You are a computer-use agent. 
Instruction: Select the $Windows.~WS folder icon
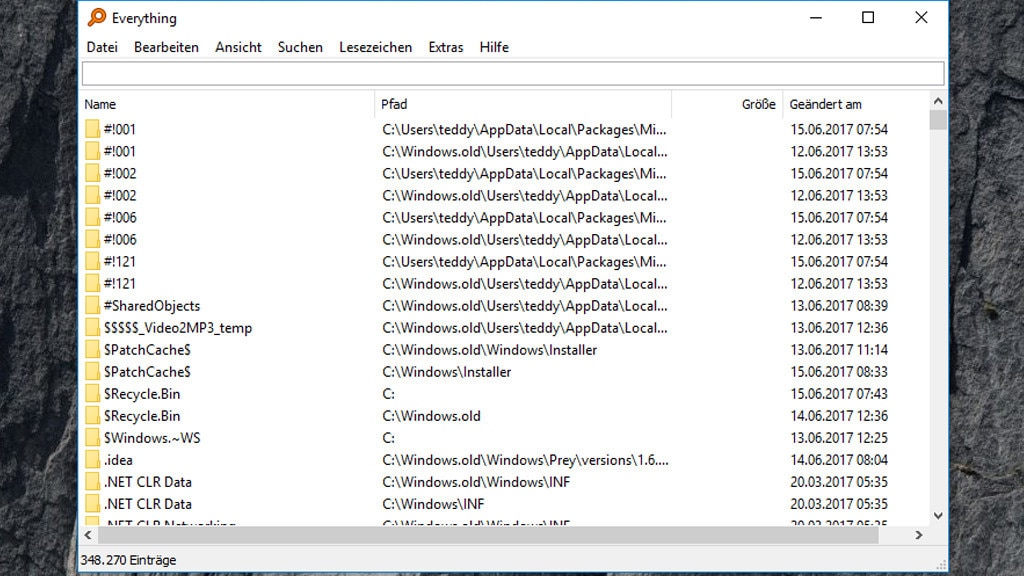click(x=93, y=438)
